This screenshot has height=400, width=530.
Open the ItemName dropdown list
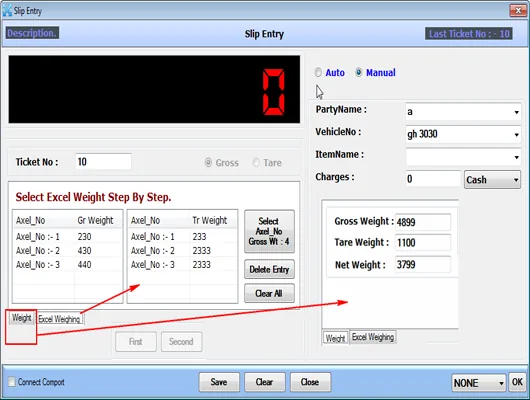[x=516, y=157]
